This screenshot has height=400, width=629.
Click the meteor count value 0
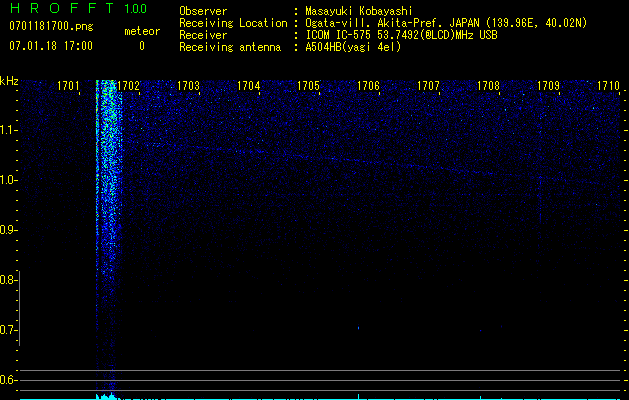click(142, 46)
